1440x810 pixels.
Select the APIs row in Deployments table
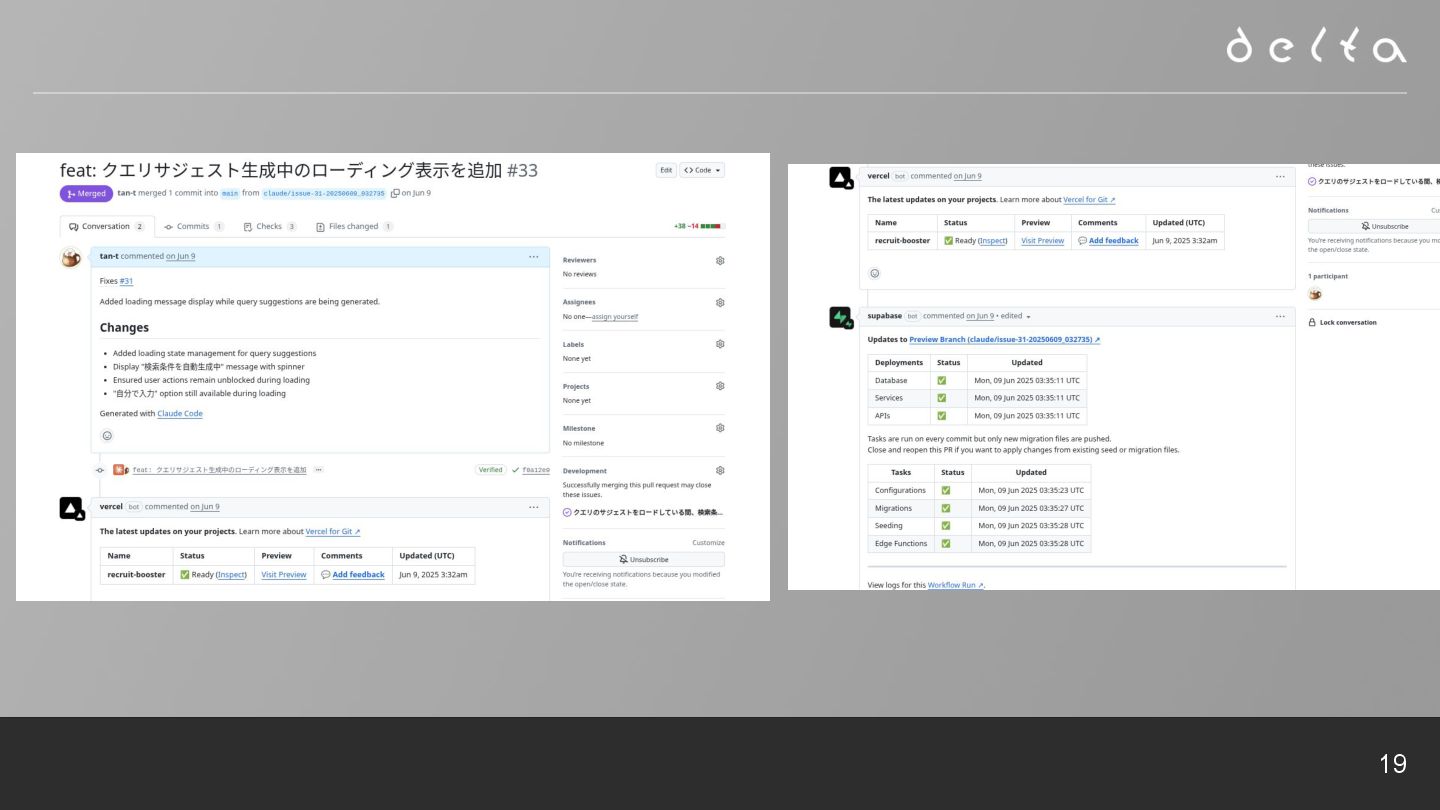(977, 415)
